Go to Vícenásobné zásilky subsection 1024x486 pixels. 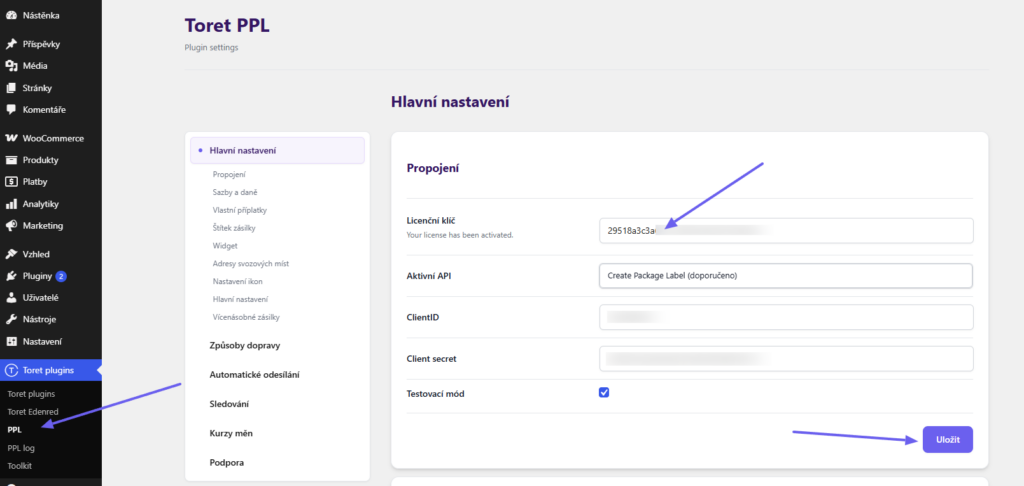click(x=246, y=317)
